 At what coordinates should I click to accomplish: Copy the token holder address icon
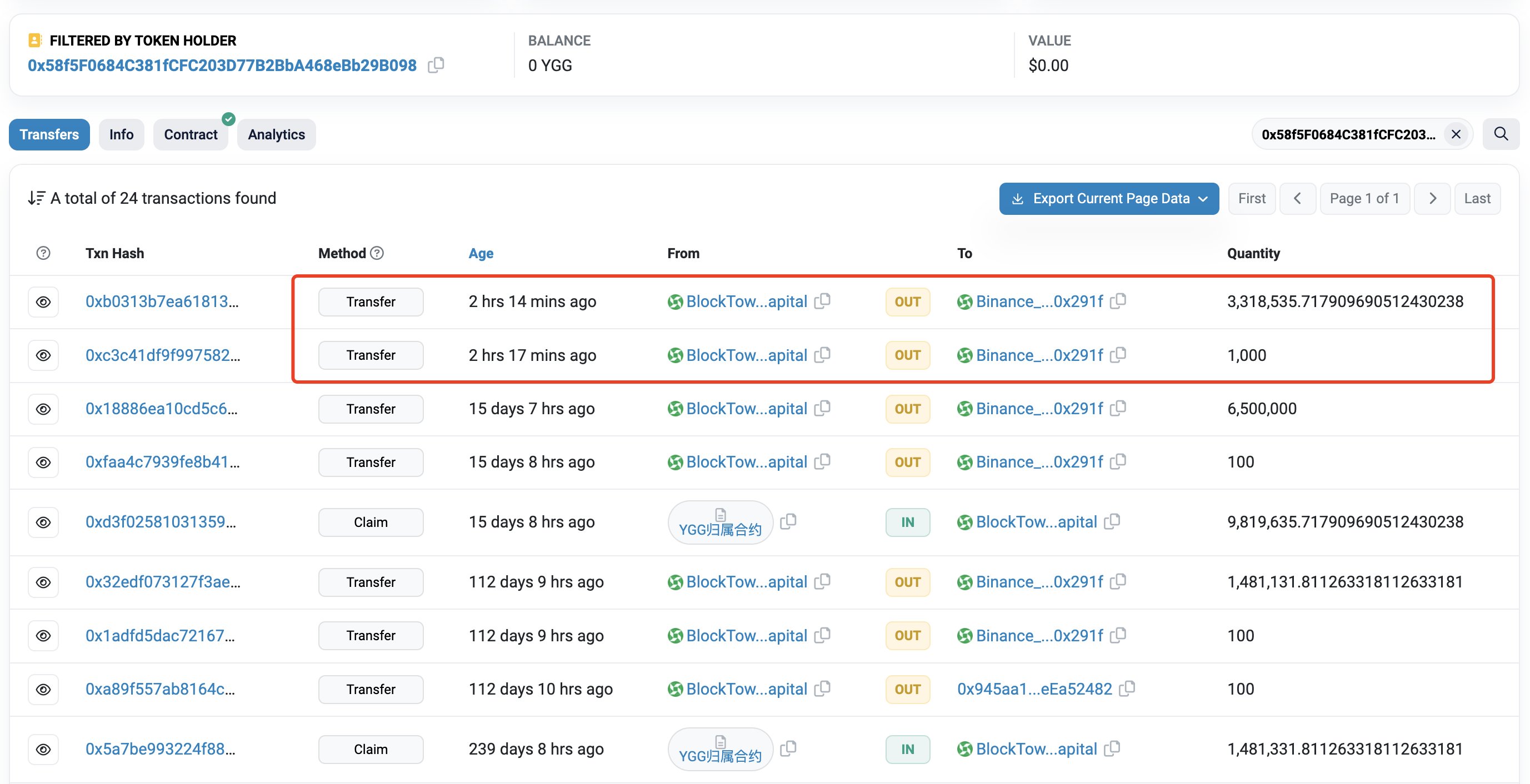436,65
